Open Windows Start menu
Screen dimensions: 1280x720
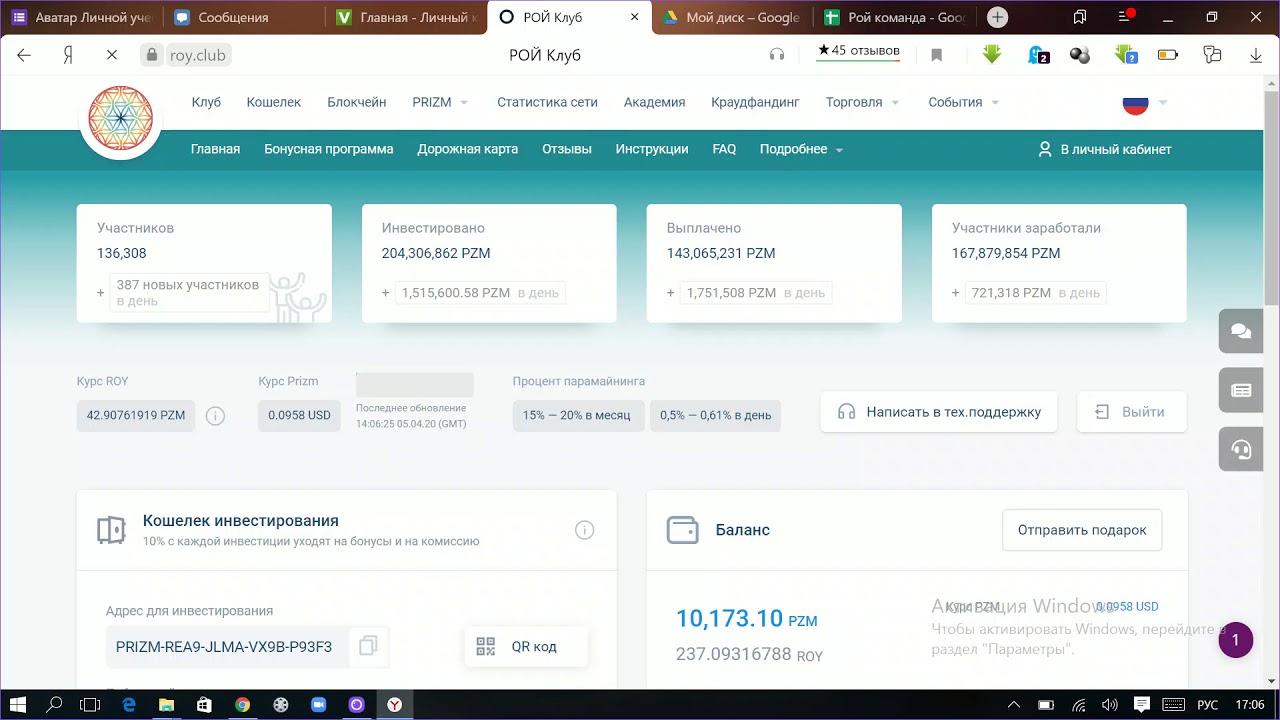18,705
